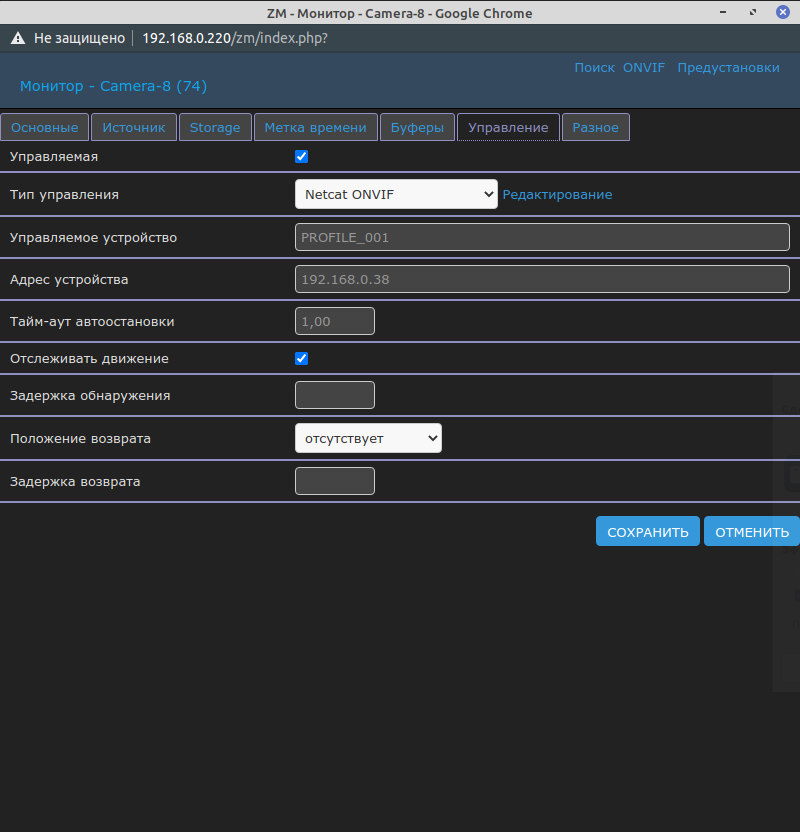Image resolution: width=800 pixels, height=832 pixels.
Task: Go to the Storage tab
Action: click(x=215, y=127)
